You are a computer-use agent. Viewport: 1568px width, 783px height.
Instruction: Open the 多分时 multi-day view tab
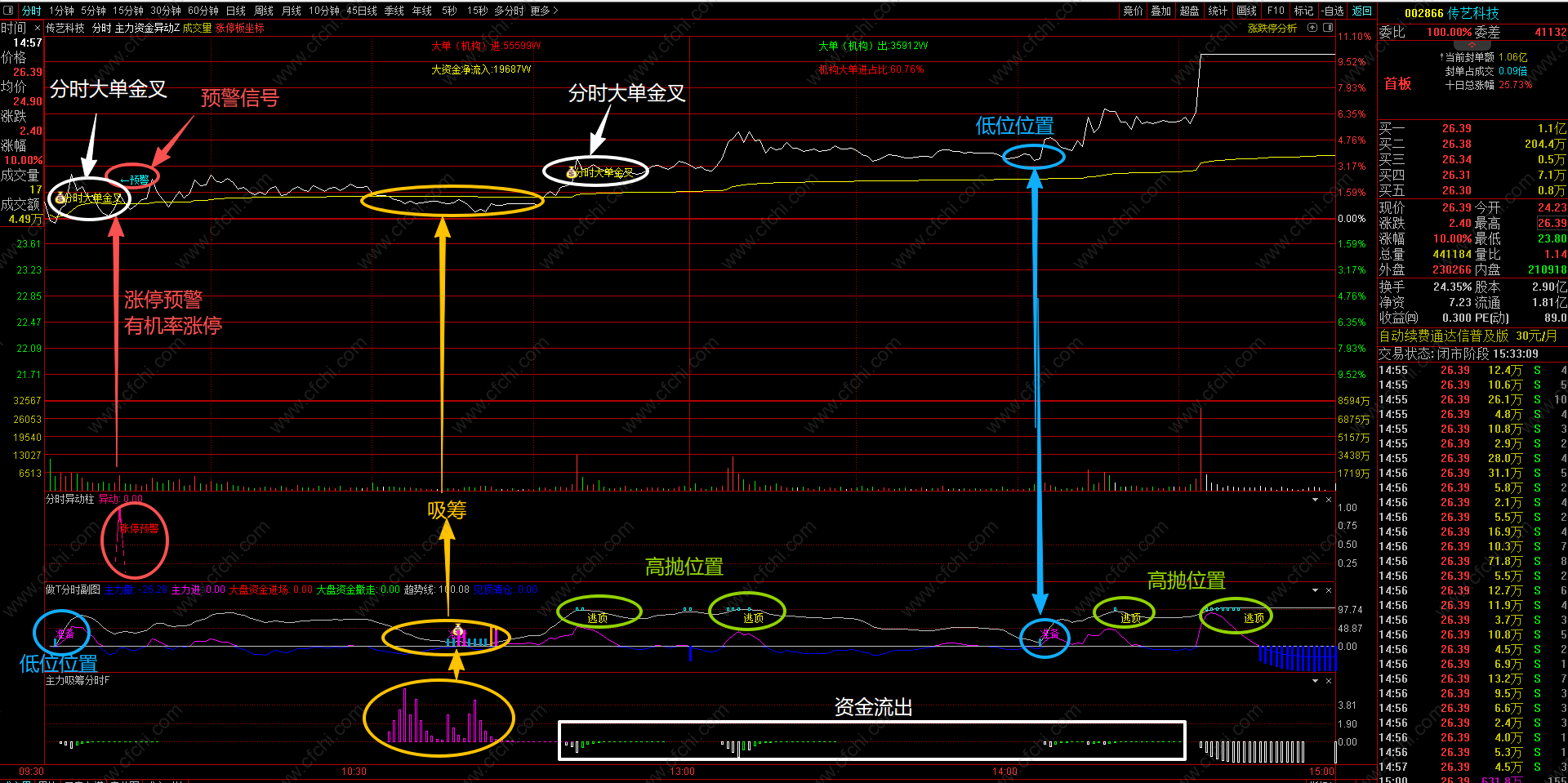tap(509, 11)
